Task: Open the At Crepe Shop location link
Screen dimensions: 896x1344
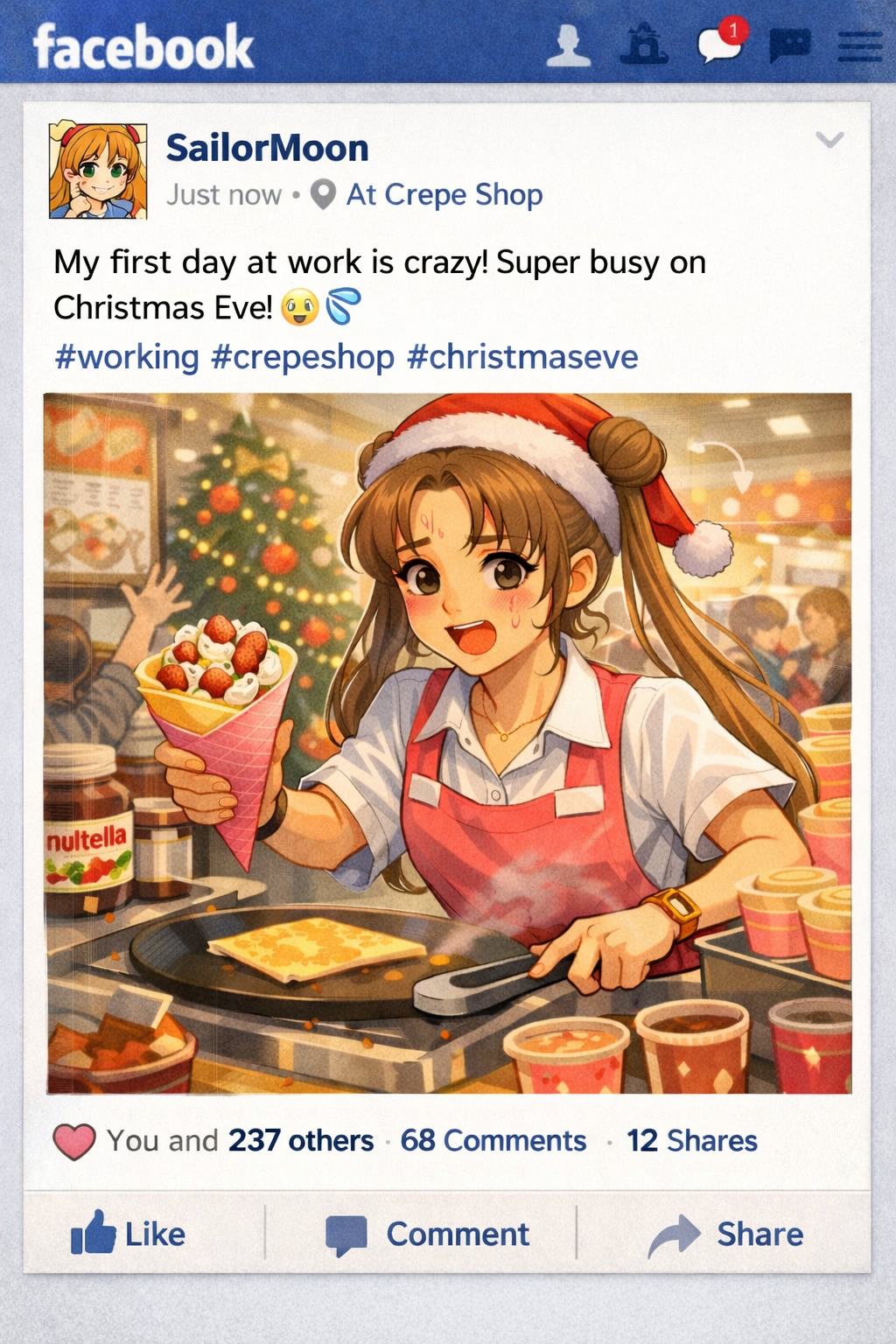Action: tap(444, 194)
